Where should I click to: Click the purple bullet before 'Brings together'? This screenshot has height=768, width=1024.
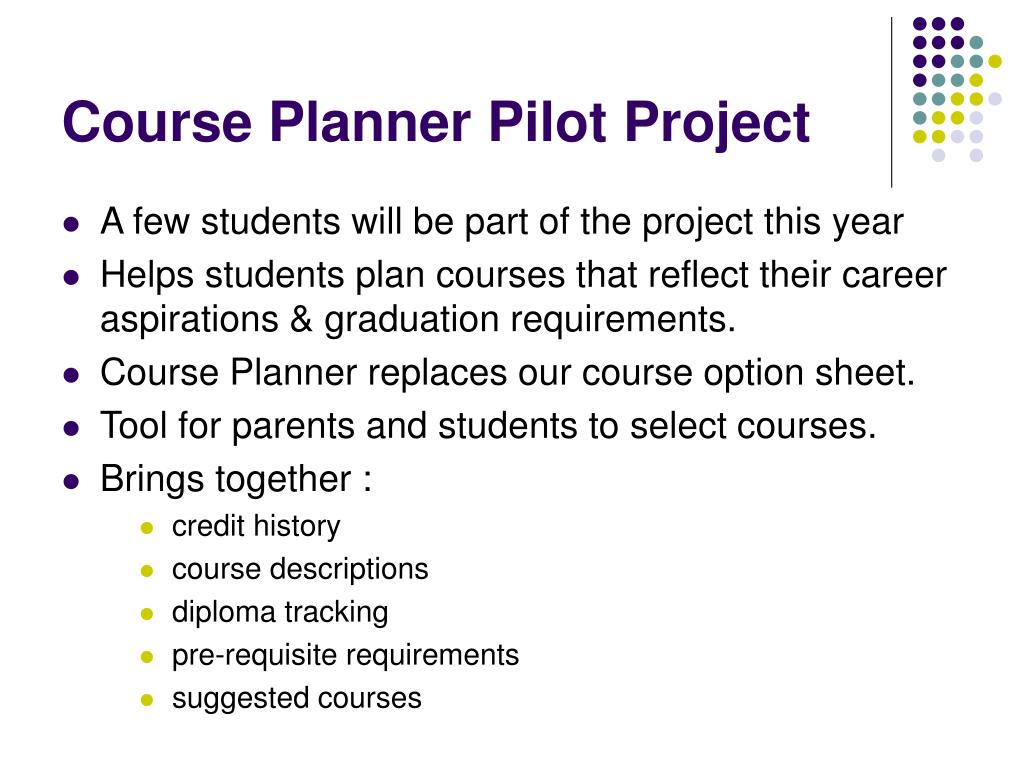72,482
